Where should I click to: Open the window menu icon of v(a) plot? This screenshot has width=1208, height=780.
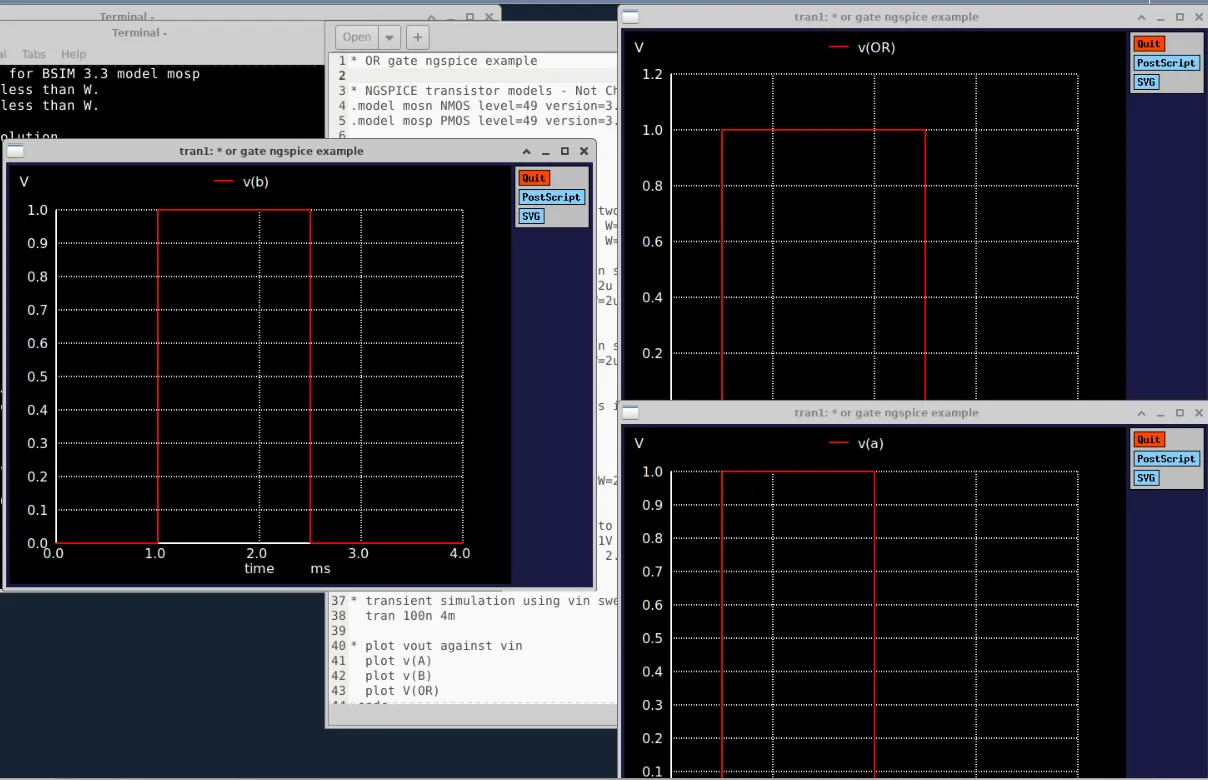[x=630, y=413]
